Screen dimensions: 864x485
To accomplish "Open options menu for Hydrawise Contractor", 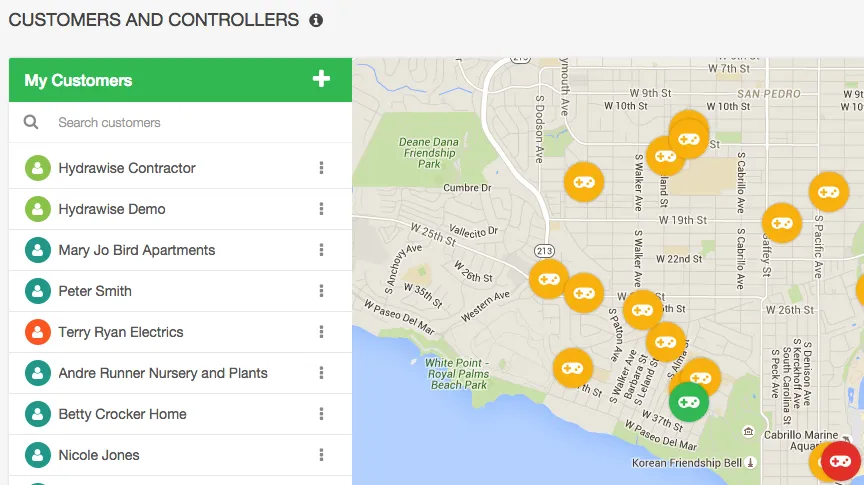I will point(321,168).
